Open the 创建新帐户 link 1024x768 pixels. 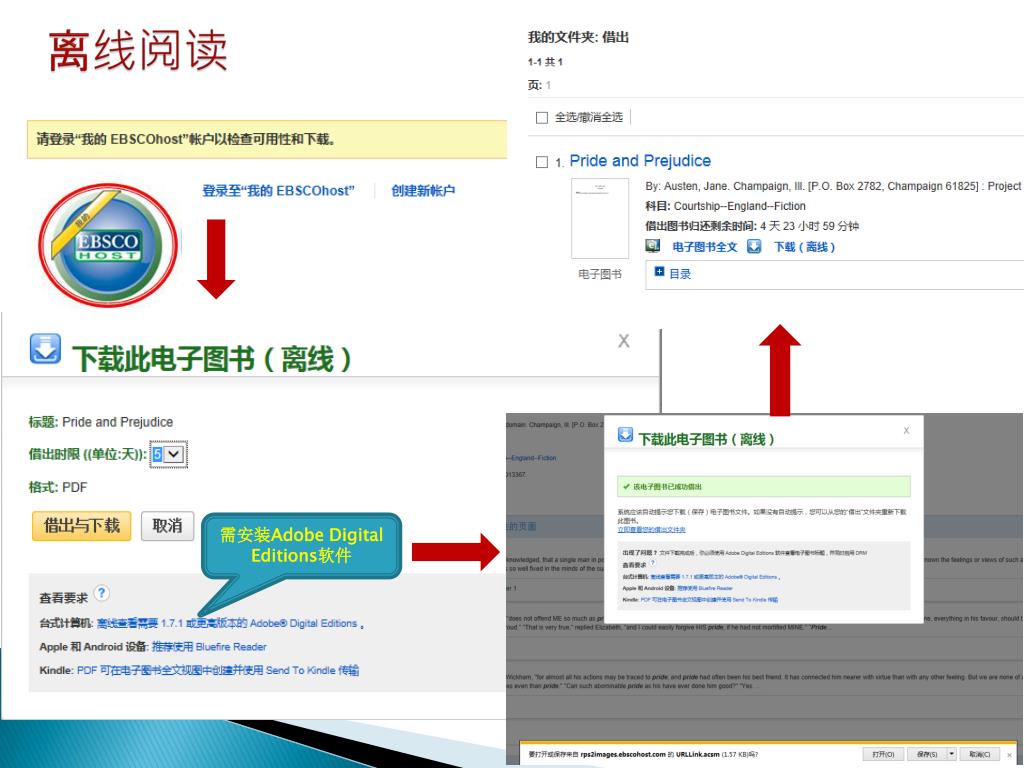(423, 191)
